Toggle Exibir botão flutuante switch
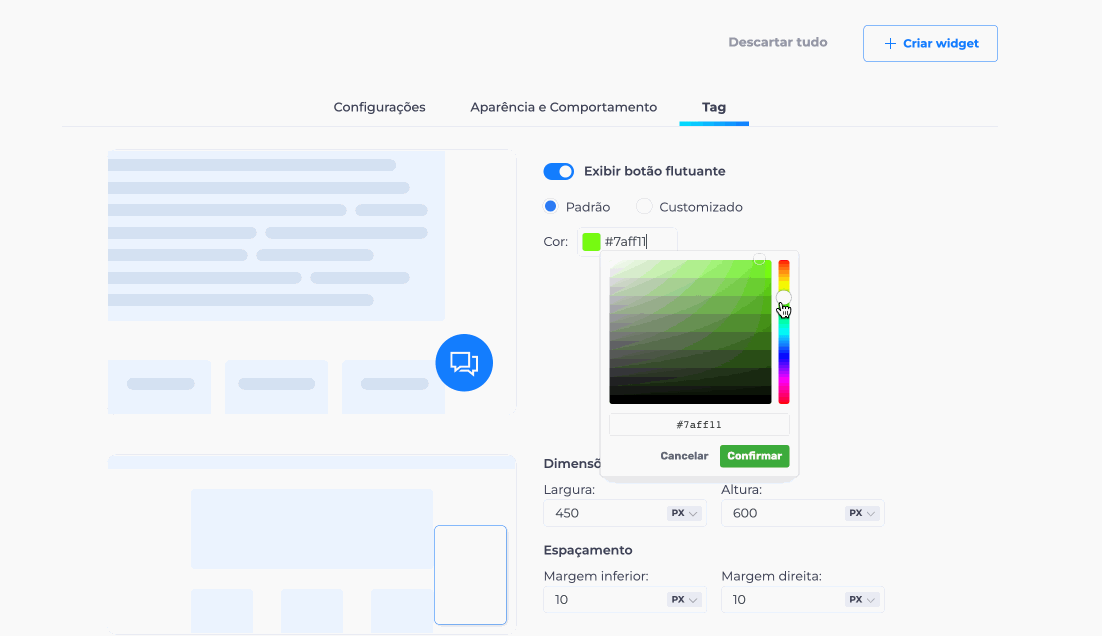 click(x=559, y=171)
